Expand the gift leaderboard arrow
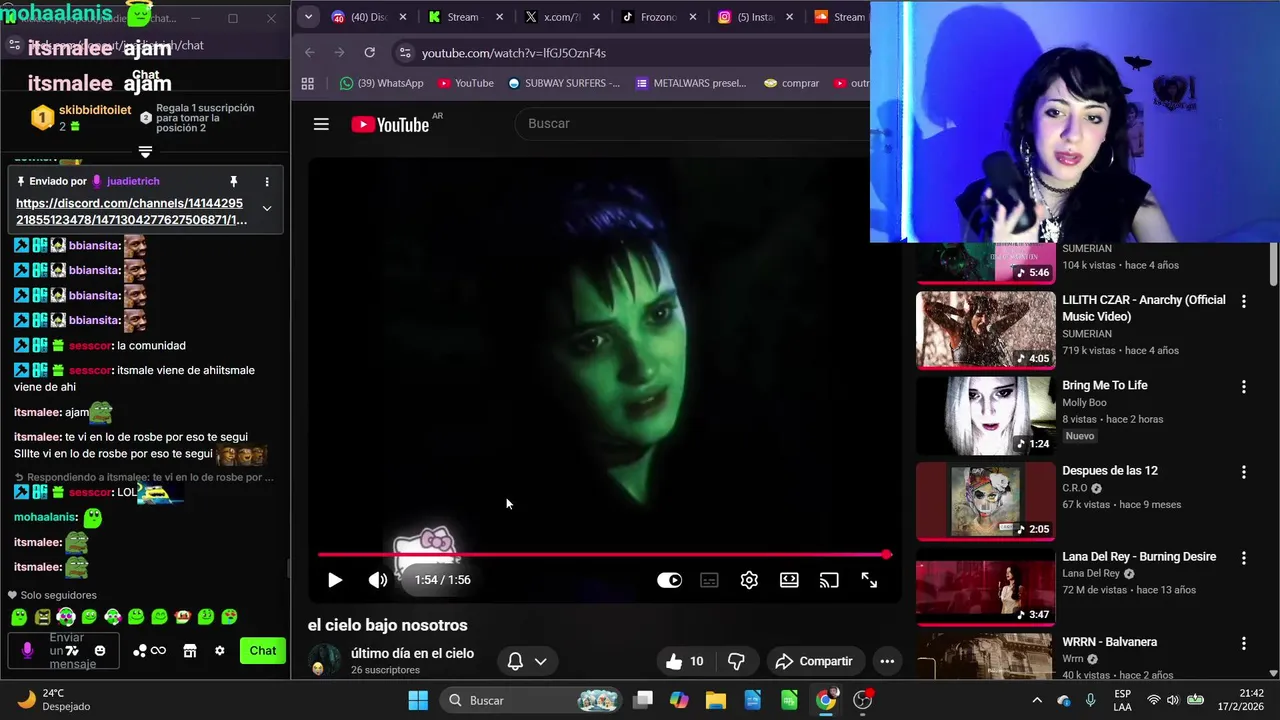The image size is (1280, 720). coord(145,151)
